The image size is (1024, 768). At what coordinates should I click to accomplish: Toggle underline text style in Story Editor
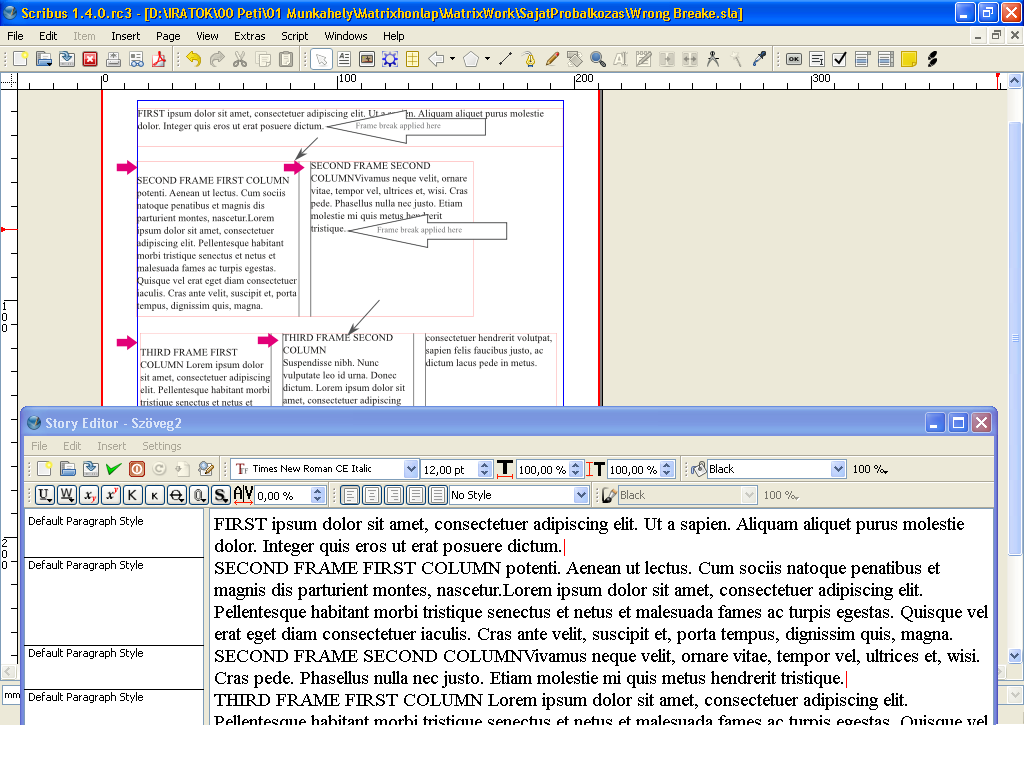pos(45,495)
